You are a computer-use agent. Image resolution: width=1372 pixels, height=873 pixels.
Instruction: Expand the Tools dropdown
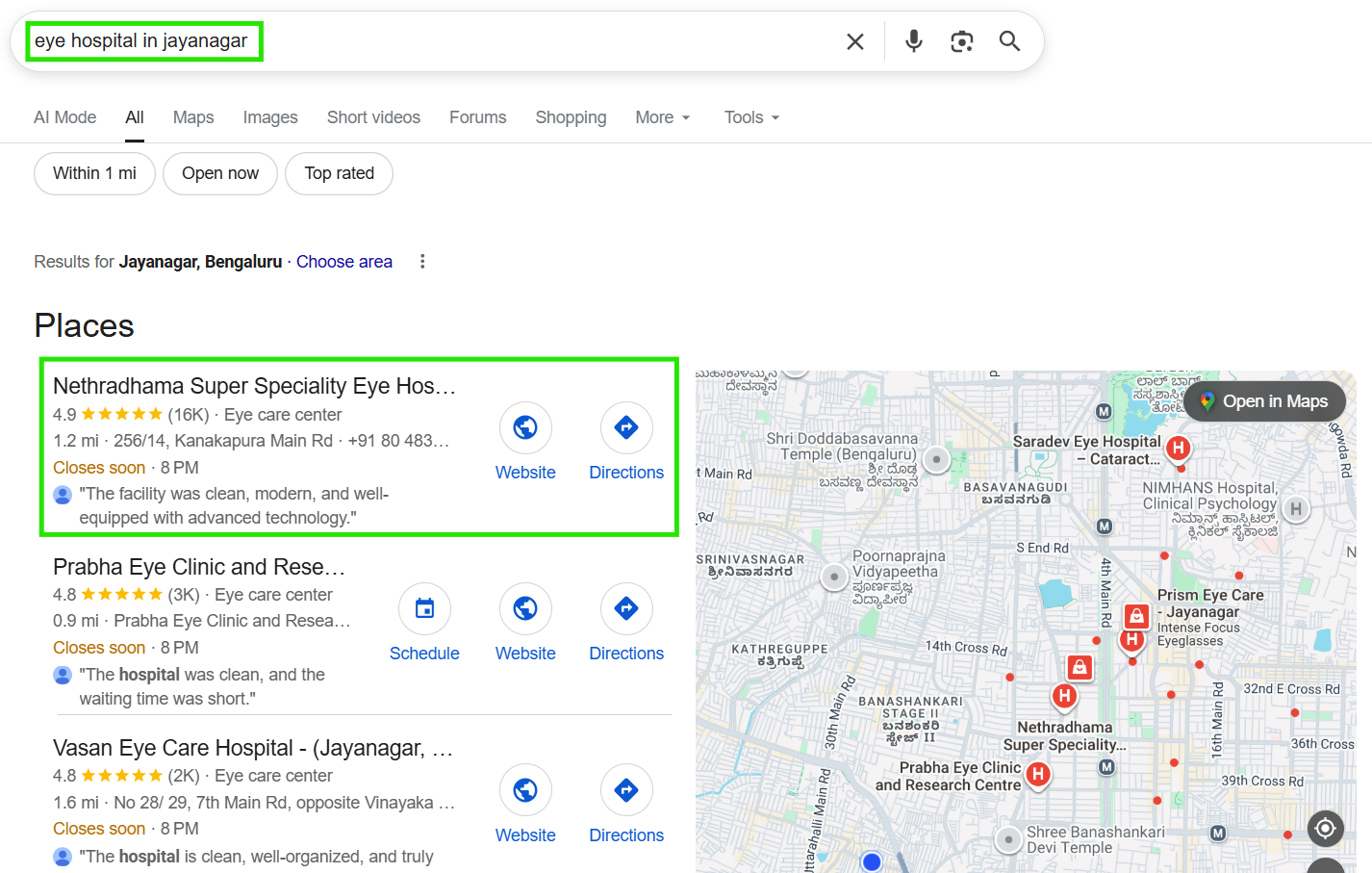point(751,117)
